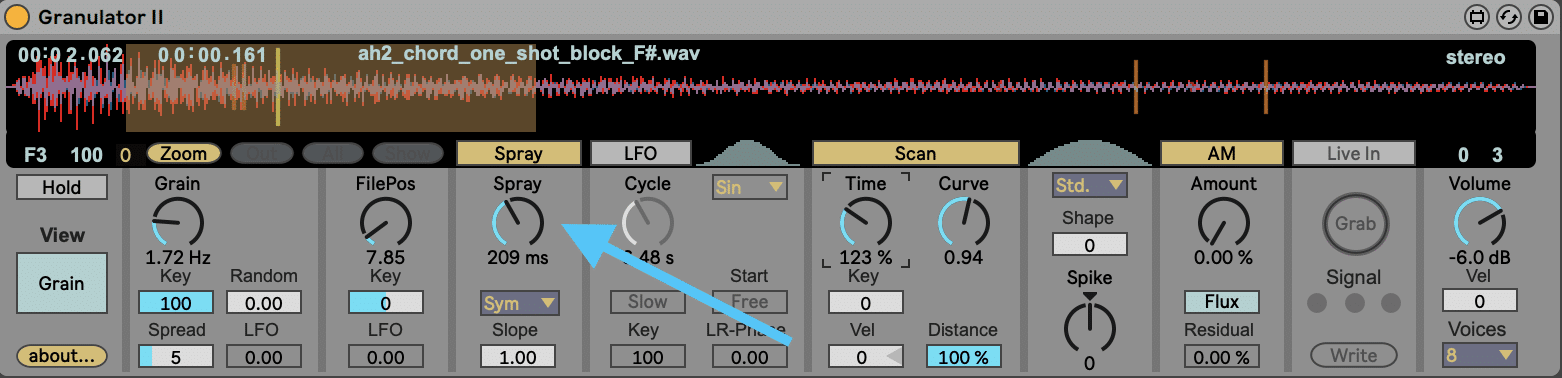Toggle the Hold switch

tap(62, 187)
